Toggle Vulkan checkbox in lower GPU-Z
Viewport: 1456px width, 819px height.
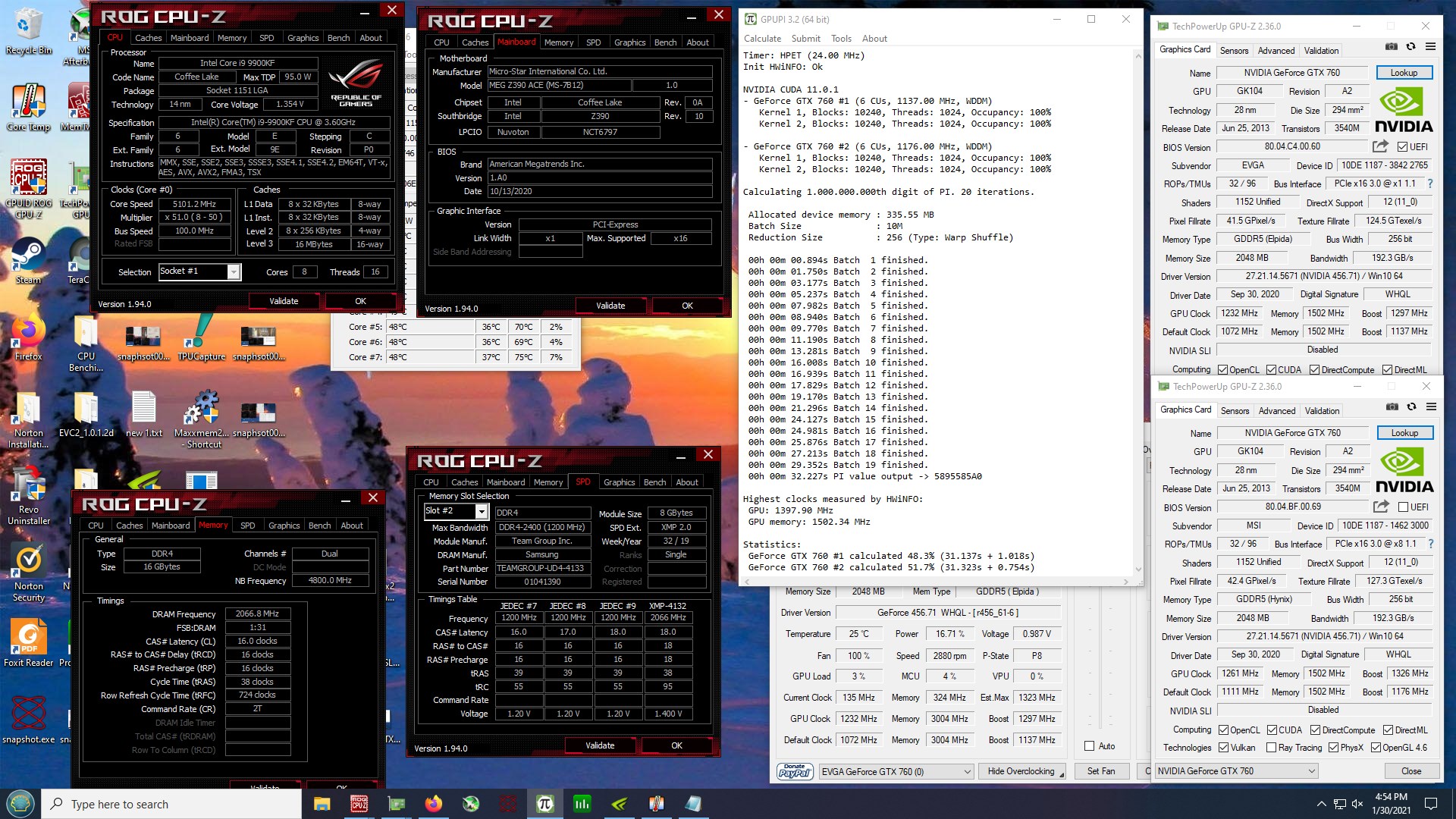1223,748
